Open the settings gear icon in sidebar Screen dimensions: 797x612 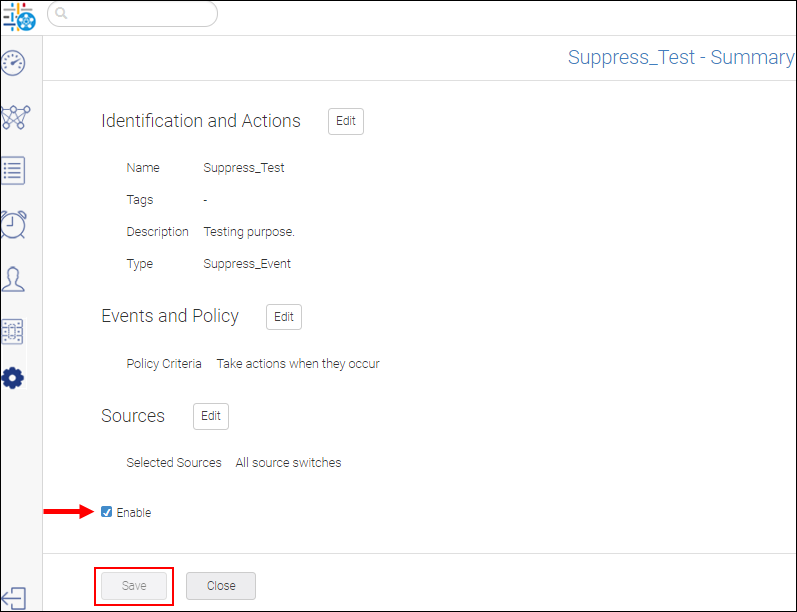tap(13, 378)
